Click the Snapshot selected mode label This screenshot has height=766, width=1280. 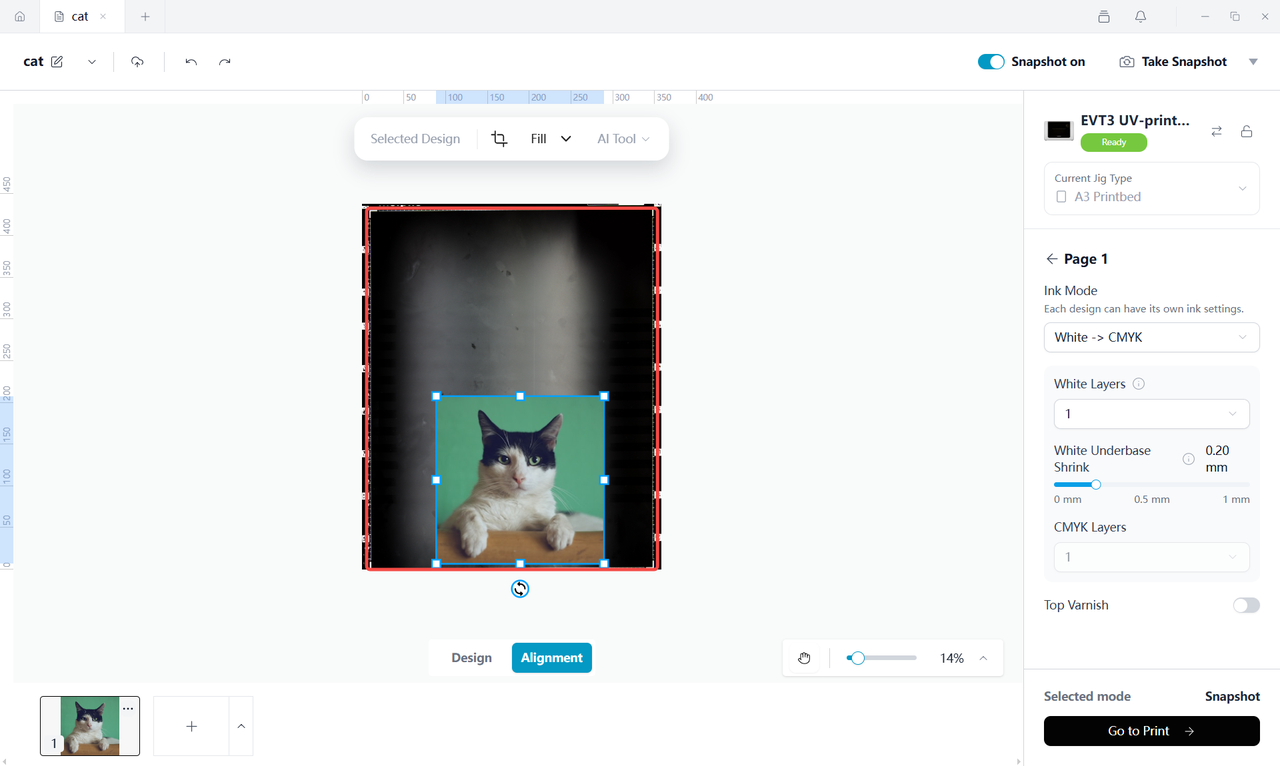[x=1232, y=696]
